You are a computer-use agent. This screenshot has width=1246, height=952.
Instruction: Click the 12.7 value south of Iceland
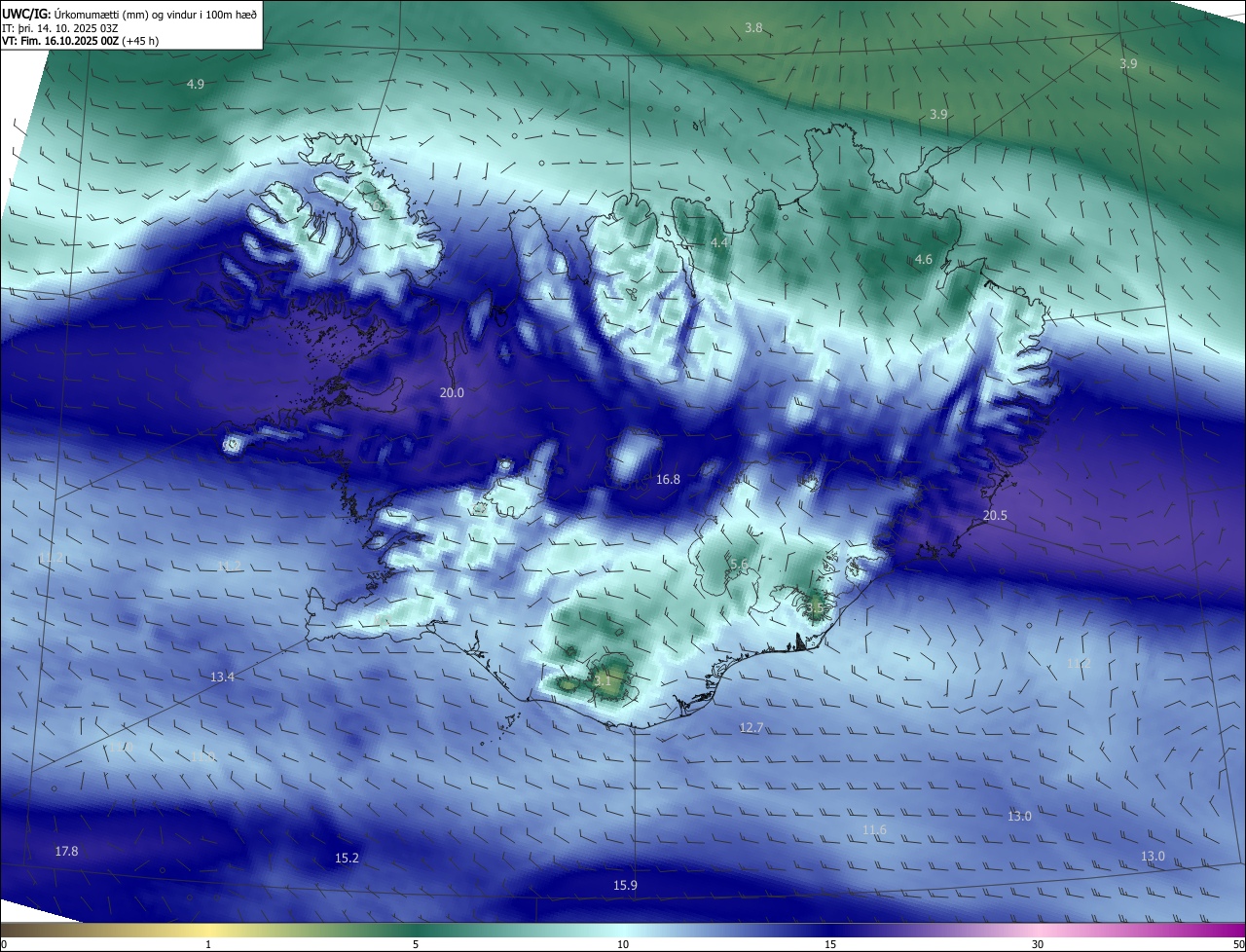[x=751, y=728]
